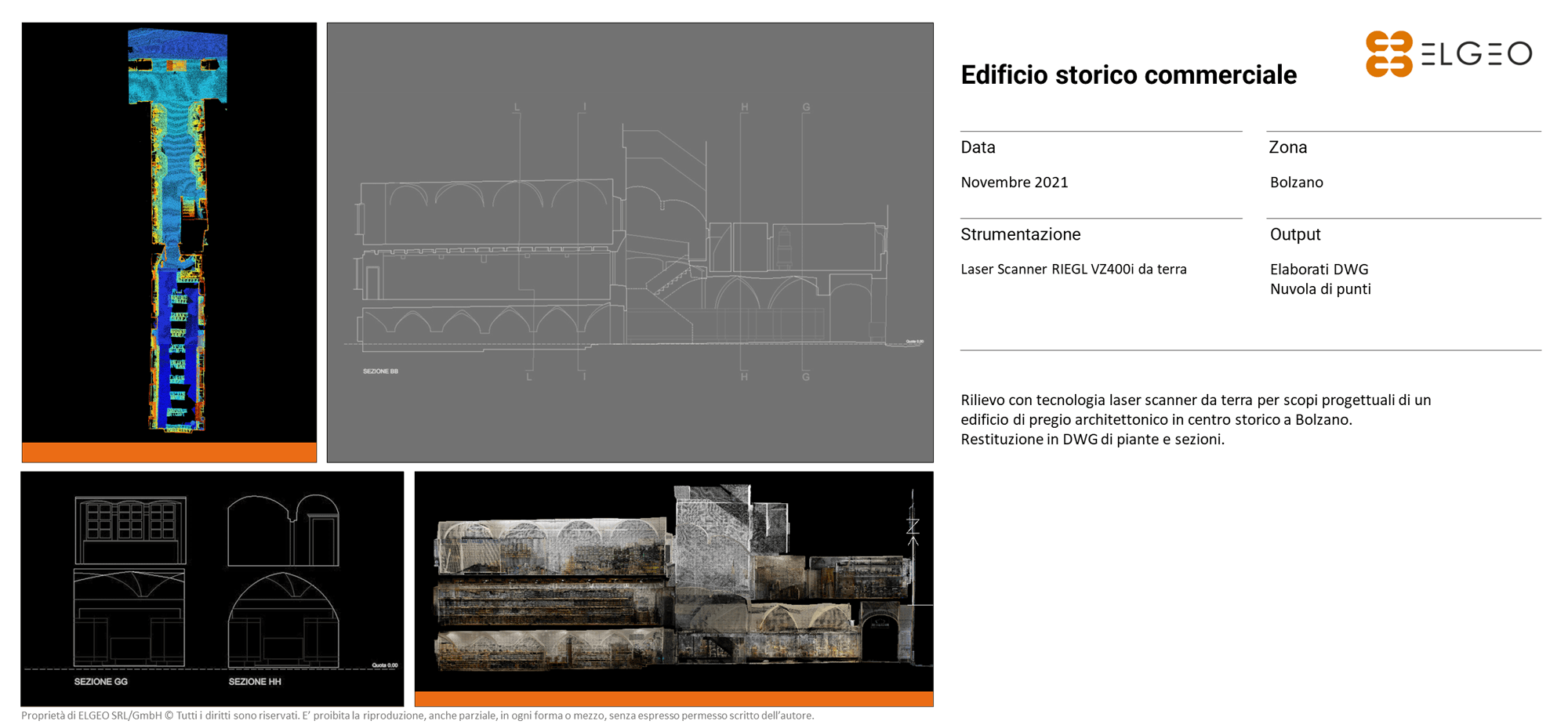Click the 'Laser Scanner RIEGL VZ400i da terra' text
The height and width of the screenshot is (728, 1568).
pyautogui.click(x=1073, y=270)
